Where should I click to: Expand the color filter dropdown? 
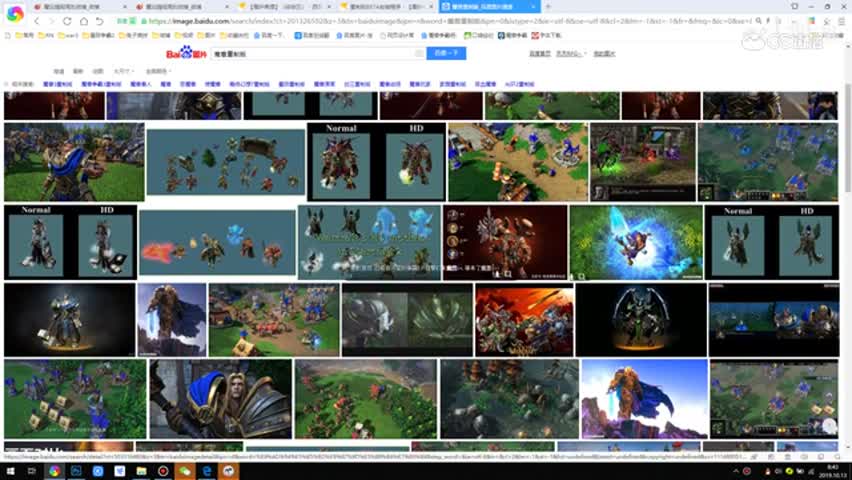[158, 71]
